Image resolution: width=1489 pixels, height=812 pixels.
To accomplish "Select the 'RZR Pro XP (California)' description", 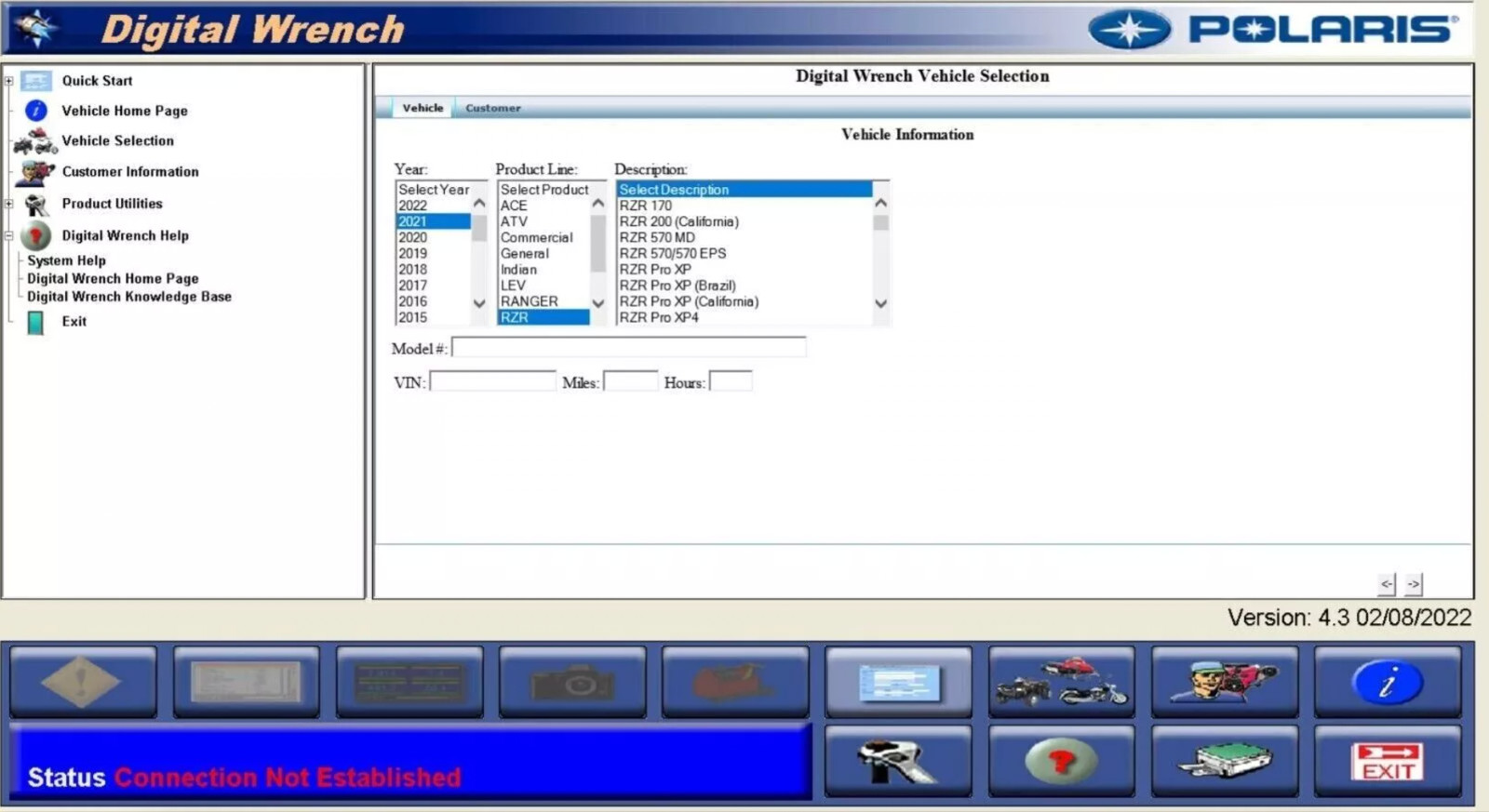I will pos(744,301).
